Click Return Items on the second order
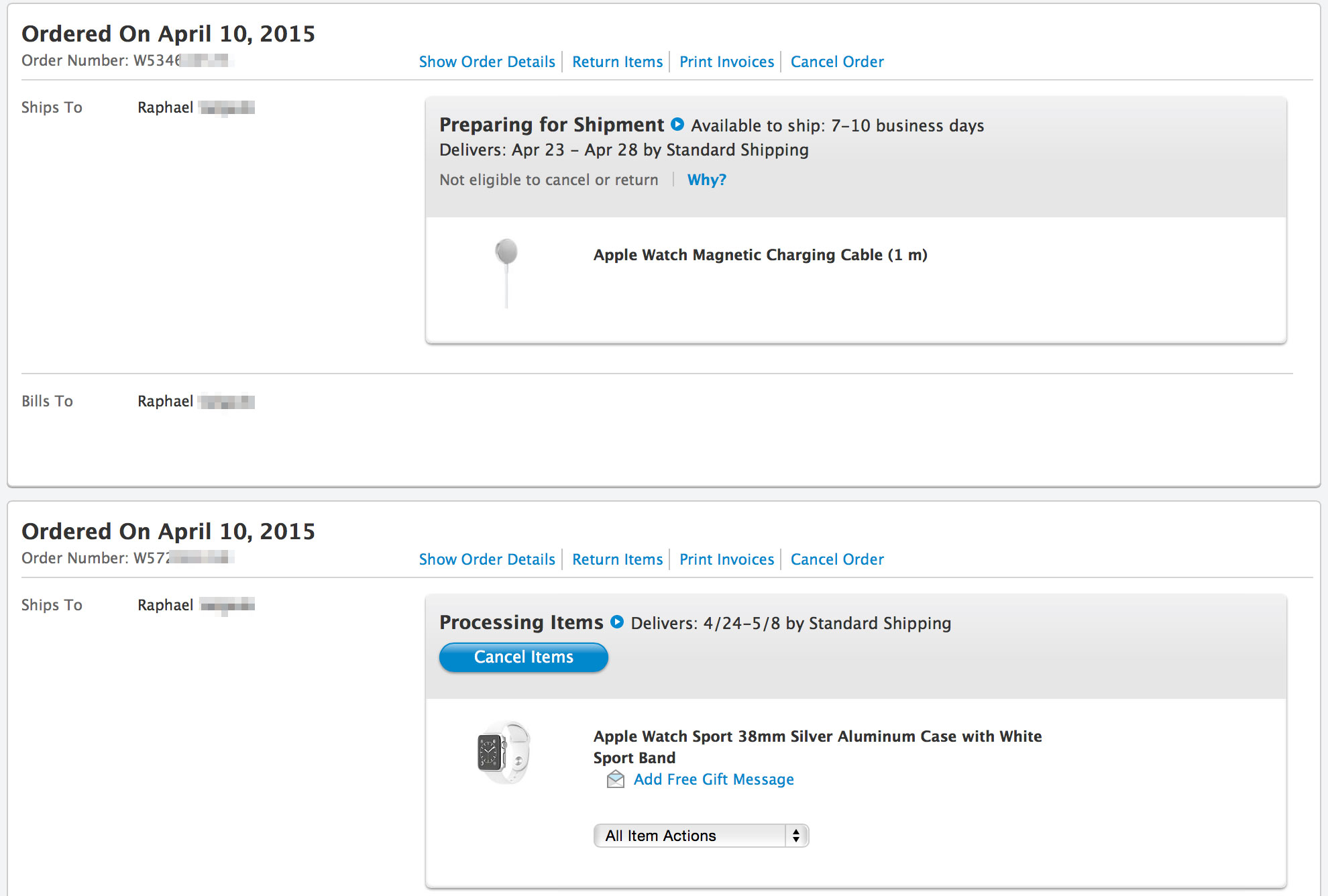This screenshot has width=1328, height=896. (617, 559)
